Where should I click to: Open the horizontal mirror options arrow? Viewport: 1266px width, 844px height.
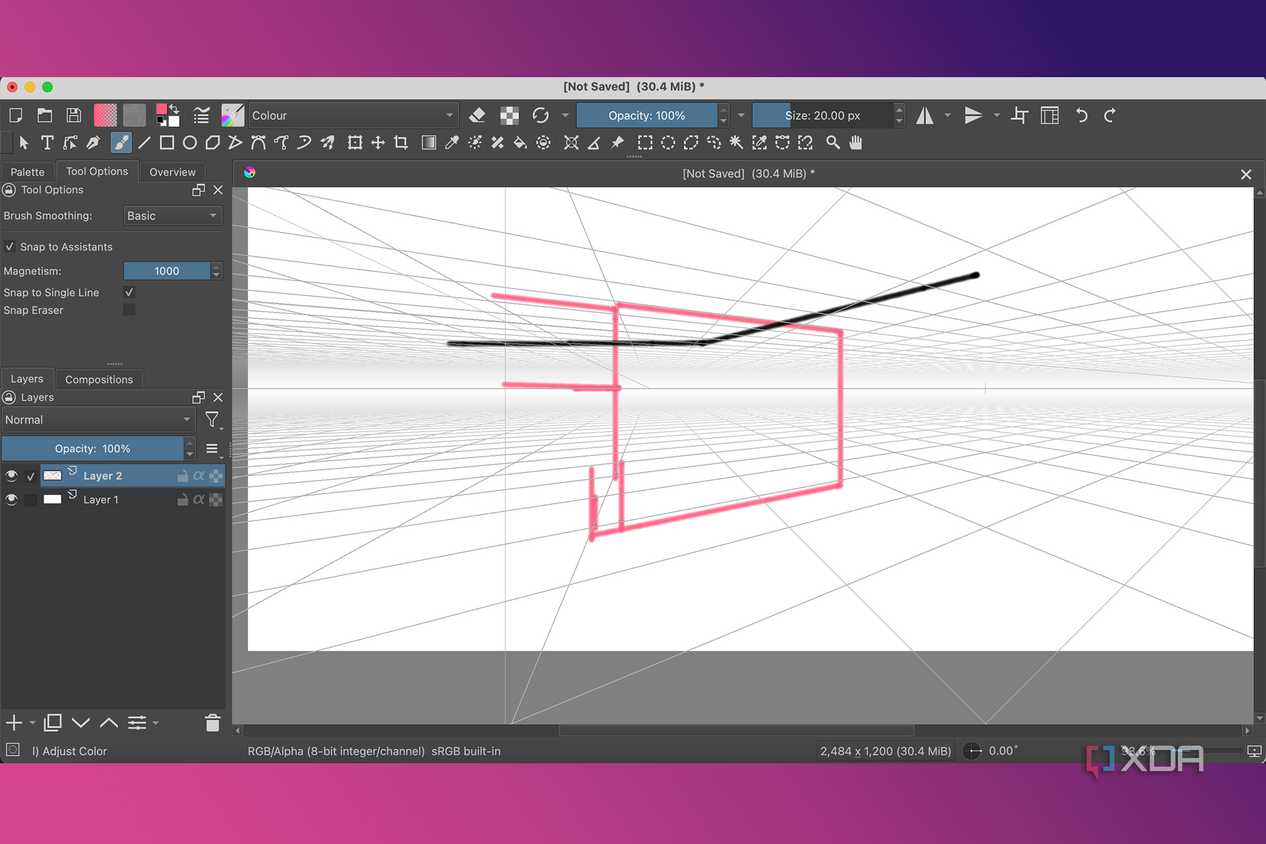(x=948, y=116)
